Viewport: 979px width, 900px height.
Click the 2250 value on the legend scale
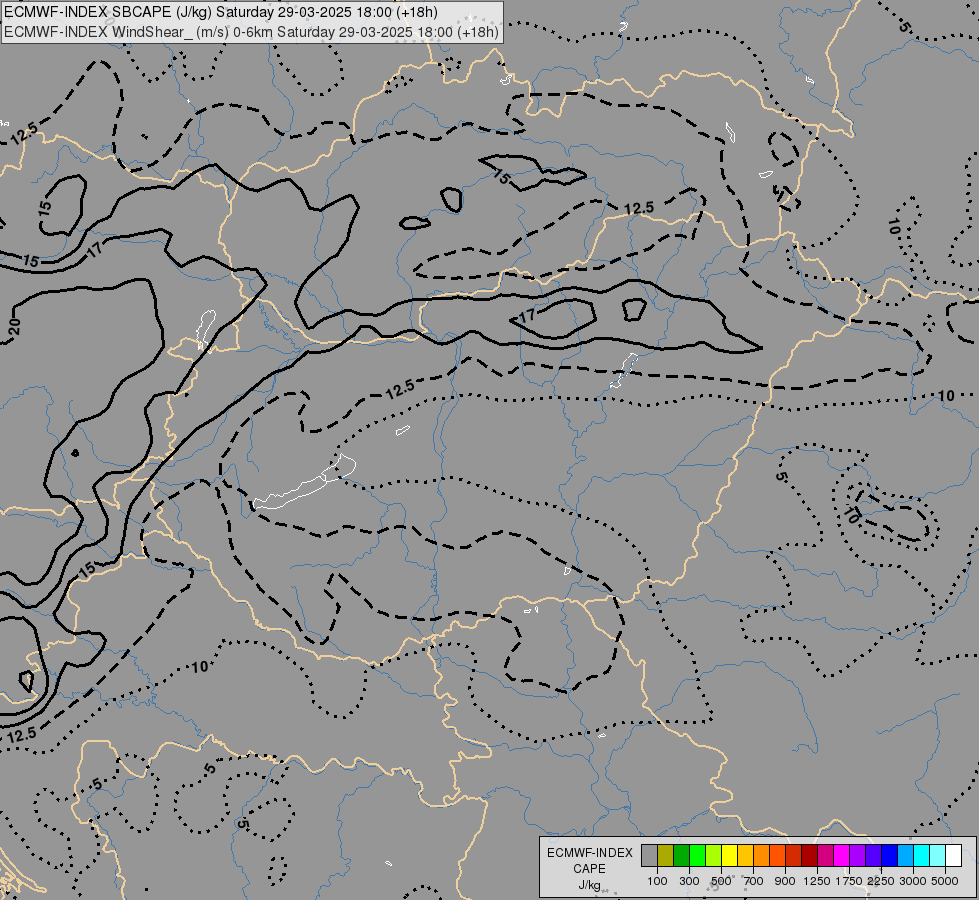pos(881,881)
